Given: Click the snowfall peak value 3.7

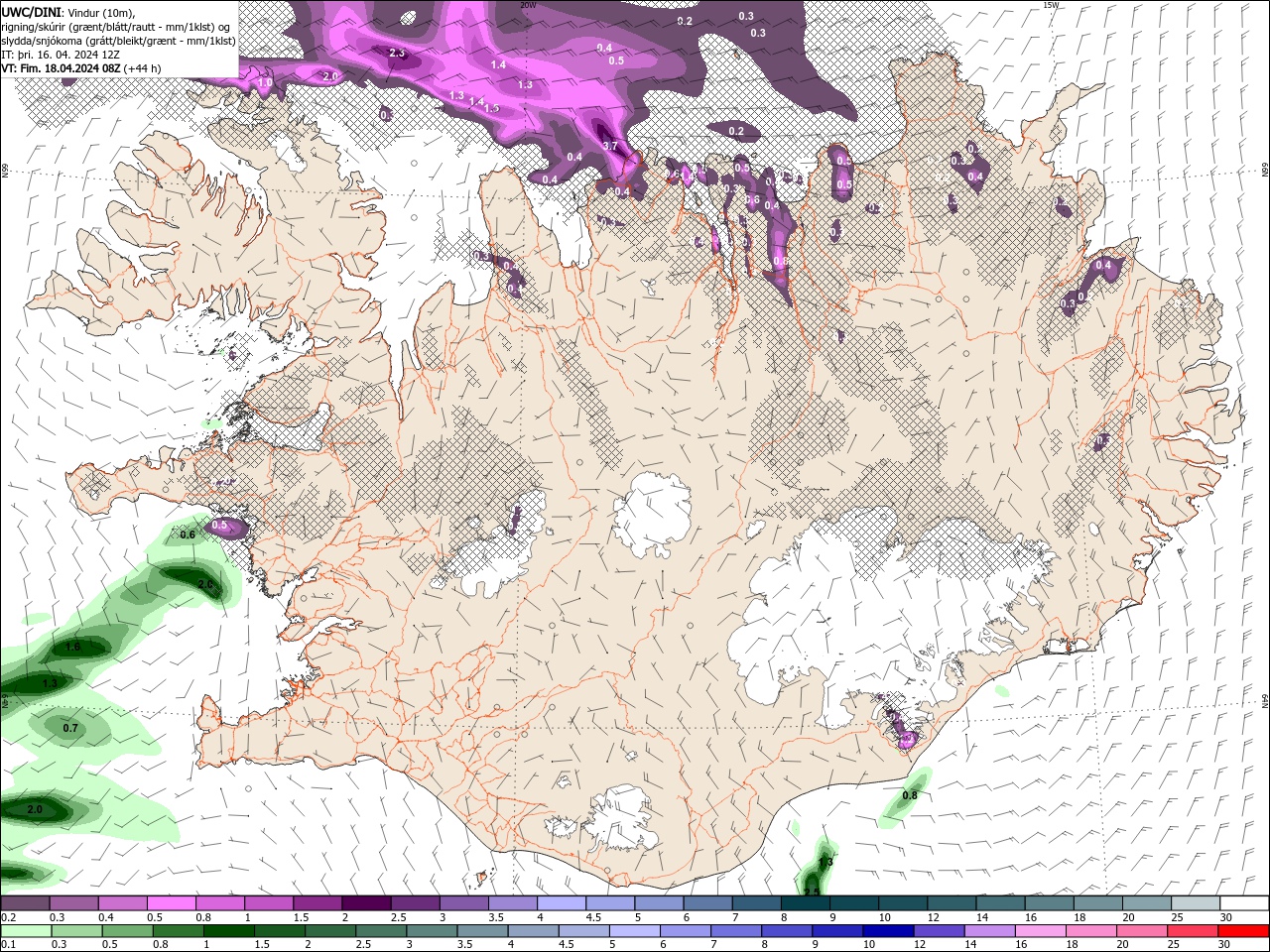Looking at the screenshot, I should [610, 146].
